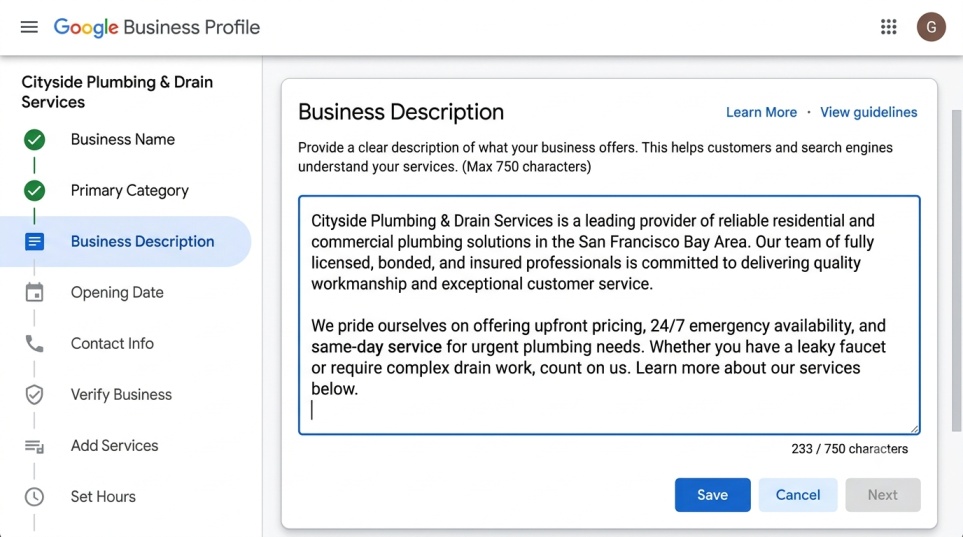Viewport: 963px width, 537px height.
Task: Click the page vertical scrollbar
Action: [956, 270]
